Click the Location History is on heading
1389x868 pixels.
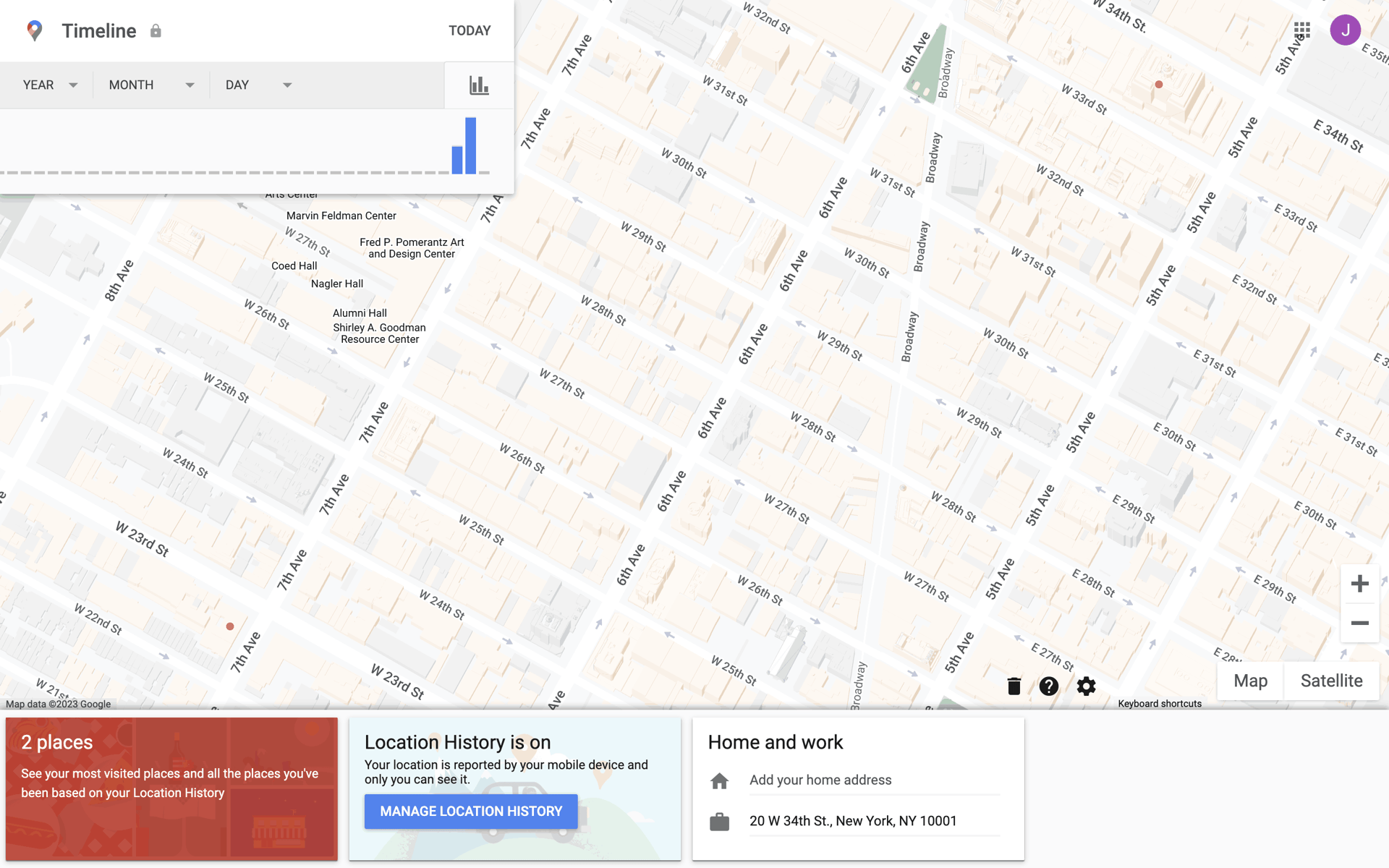(458, 742)
